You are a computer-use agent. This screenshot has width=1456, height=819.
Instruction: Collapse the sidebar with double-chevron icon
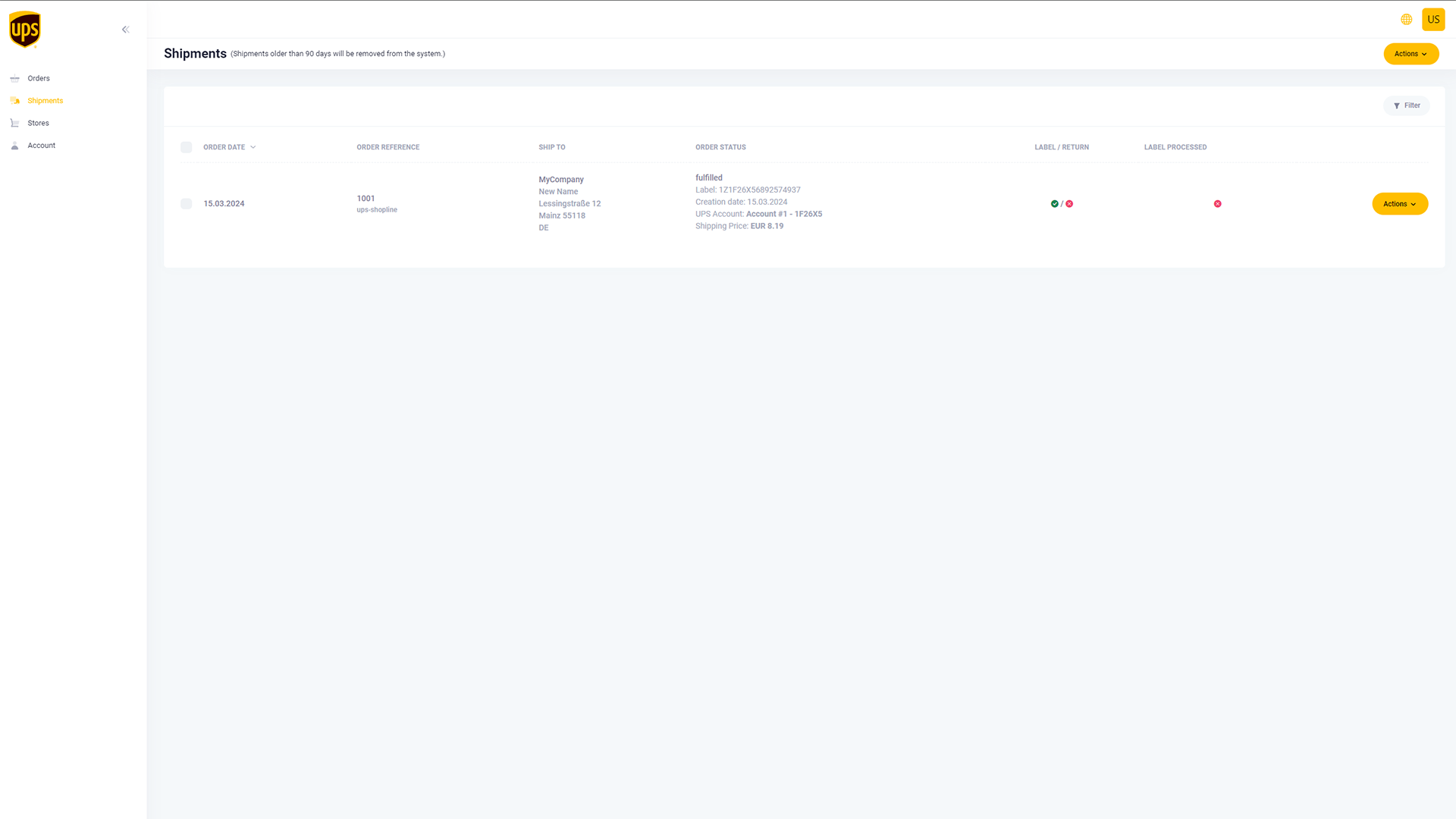point(126,30)
